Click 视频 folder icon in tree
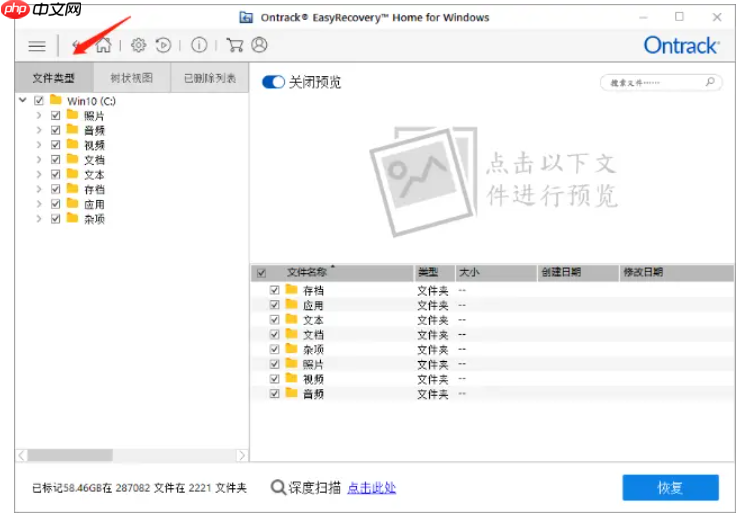 pyautogui.click(x=72, y=144)
